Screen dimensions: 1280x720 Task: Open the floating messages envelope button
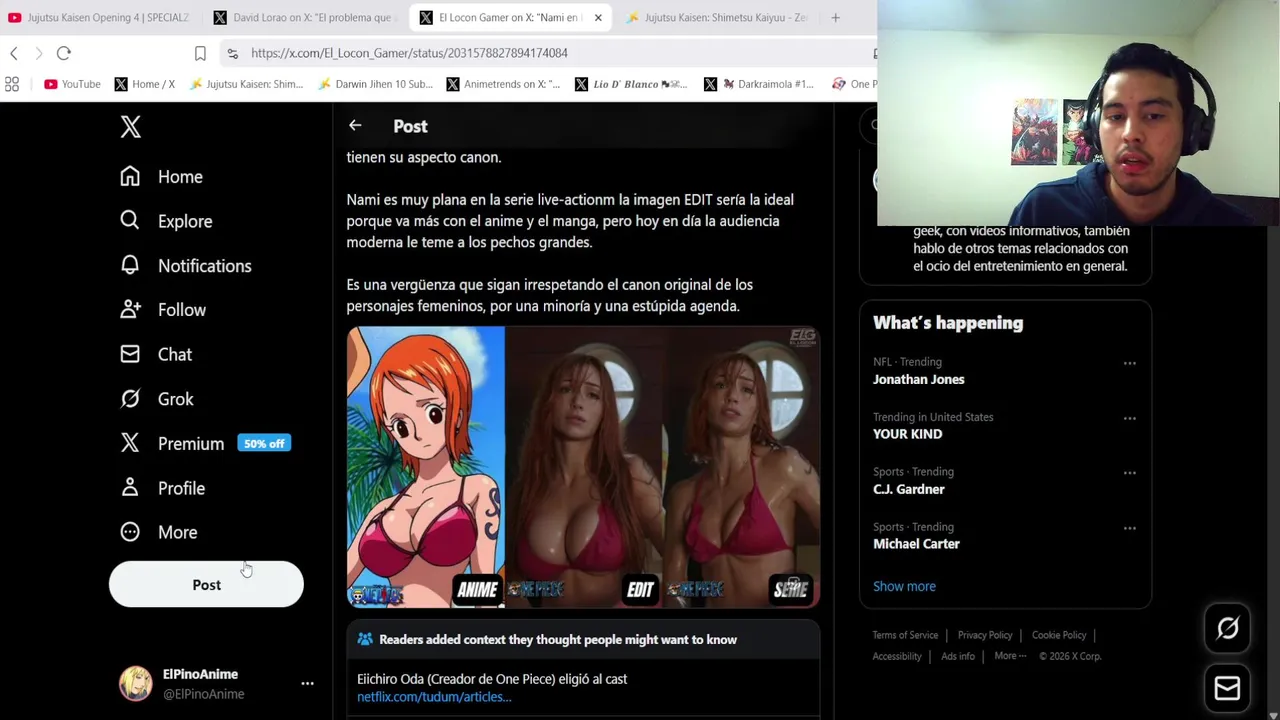pyautogui.click(x=1227, y=688)
